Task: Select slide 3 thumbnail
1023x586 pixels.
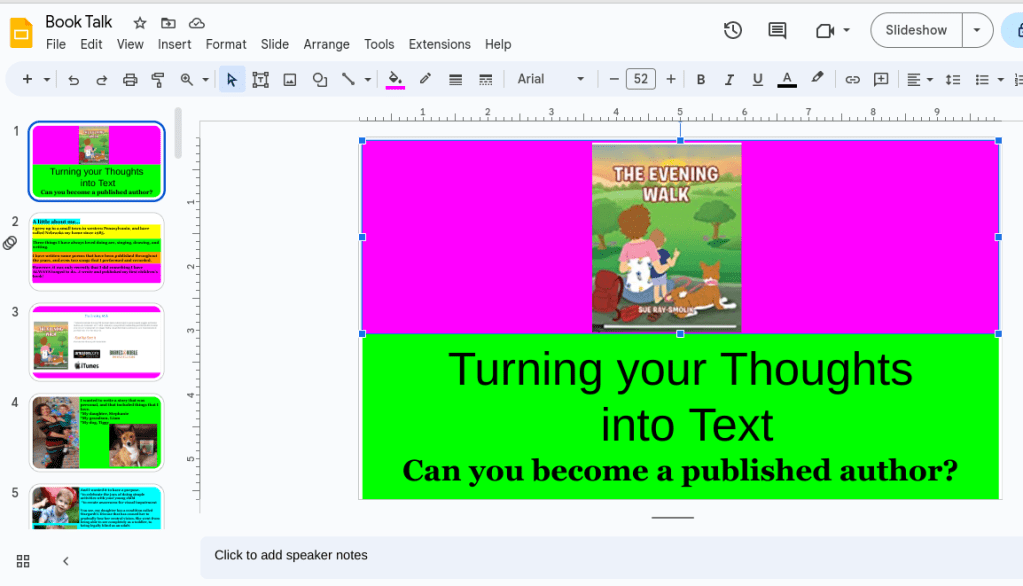Action: [x=97, y=342]
